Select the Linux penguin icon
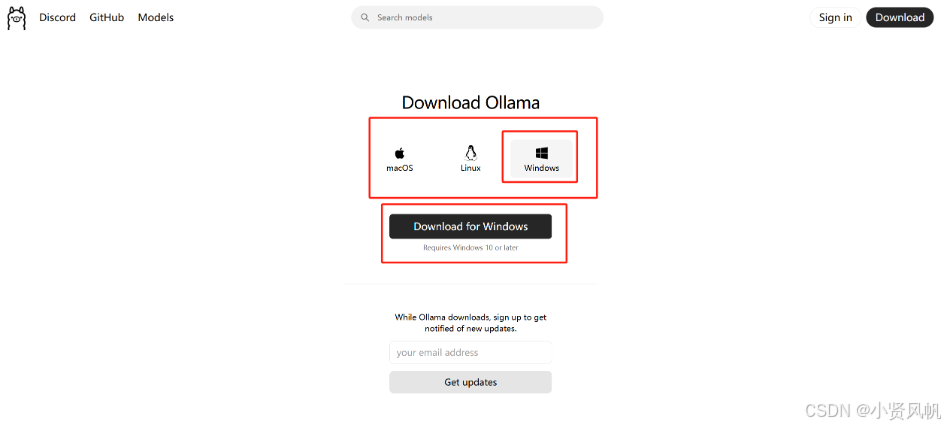Screen dimensions: 945x426 471,152
